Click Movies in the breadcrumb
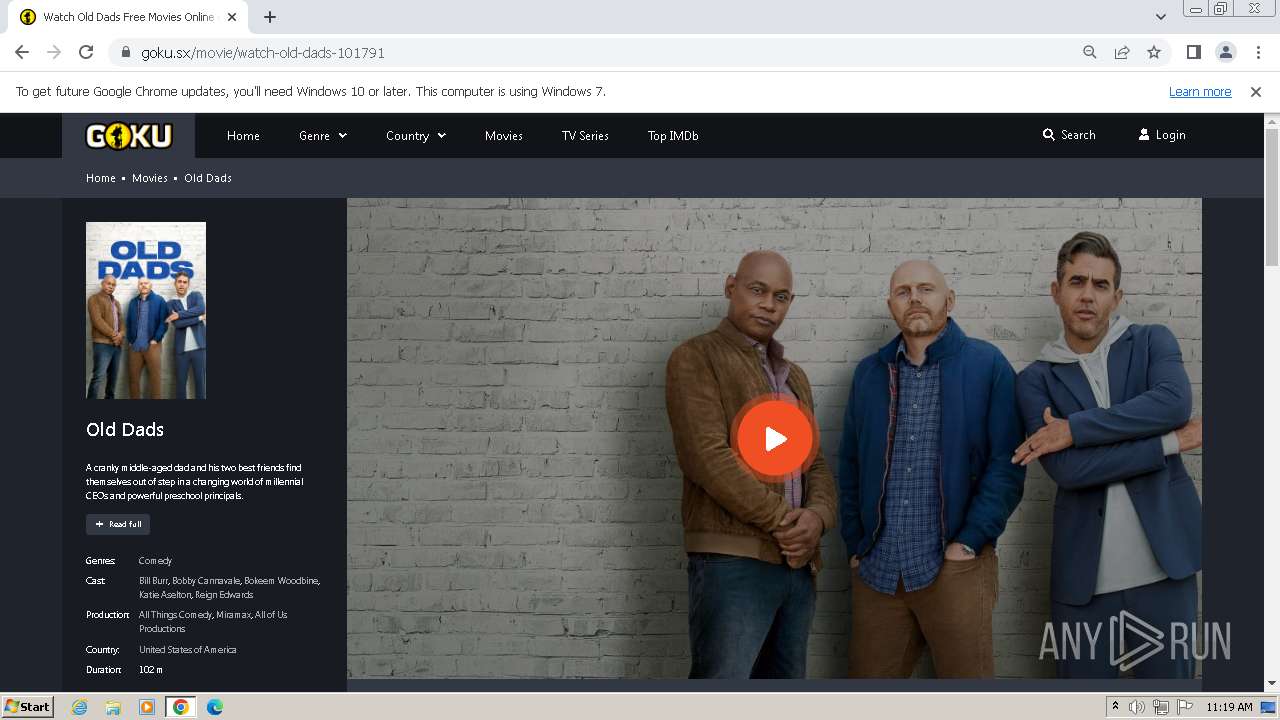1280x720 pixels. point(150,178)
